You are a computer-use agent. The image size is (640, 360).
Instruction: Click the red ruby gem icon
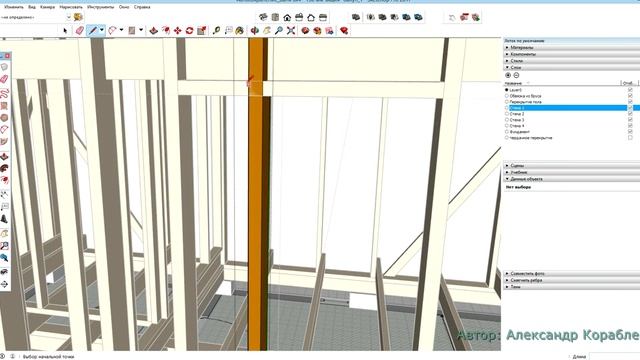coord(344,31)
